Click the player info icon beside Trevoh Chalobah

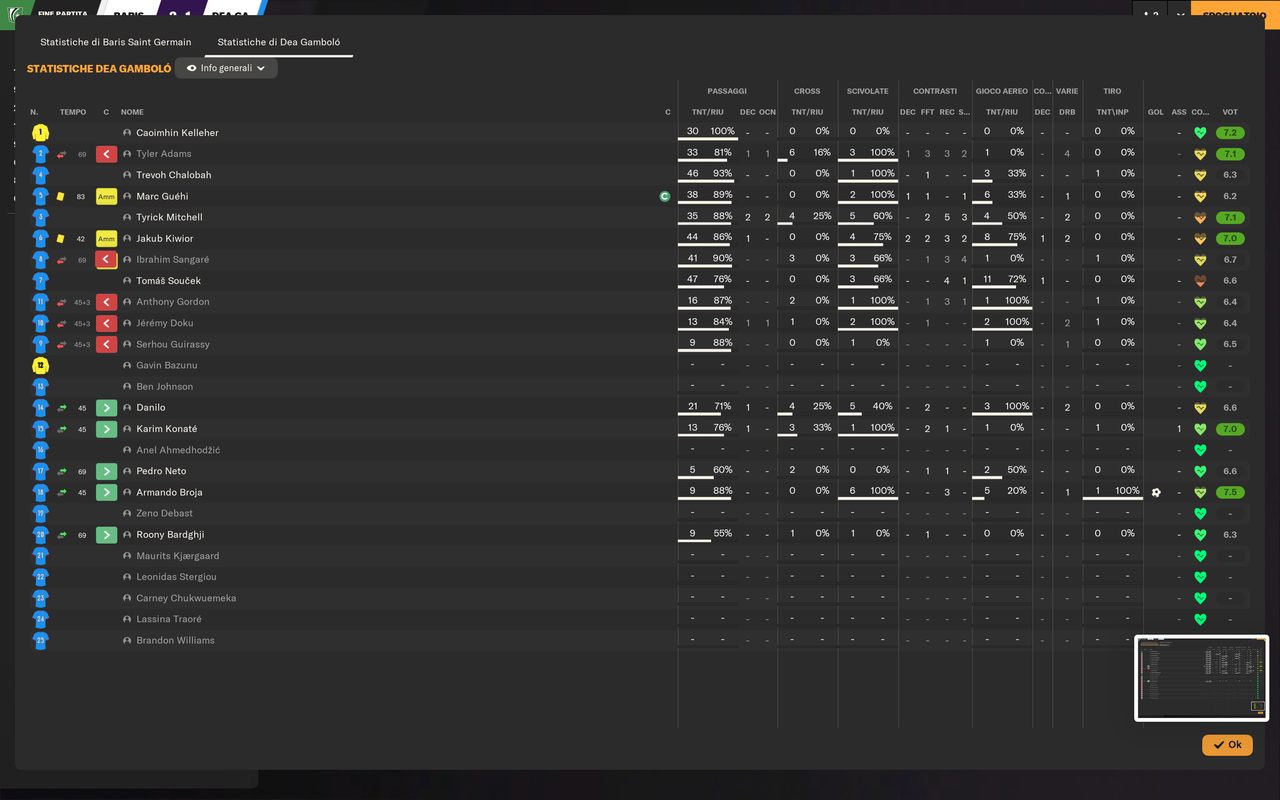pyautogui.click(x=127, y=175)
